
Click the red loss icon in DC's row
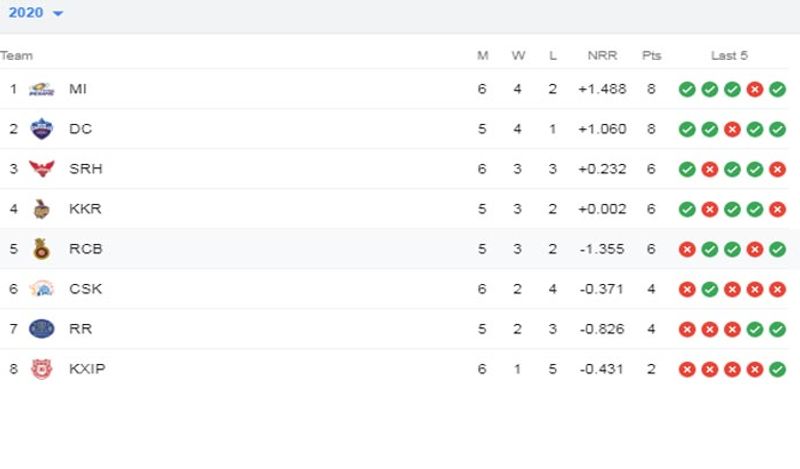pos(732,129)
